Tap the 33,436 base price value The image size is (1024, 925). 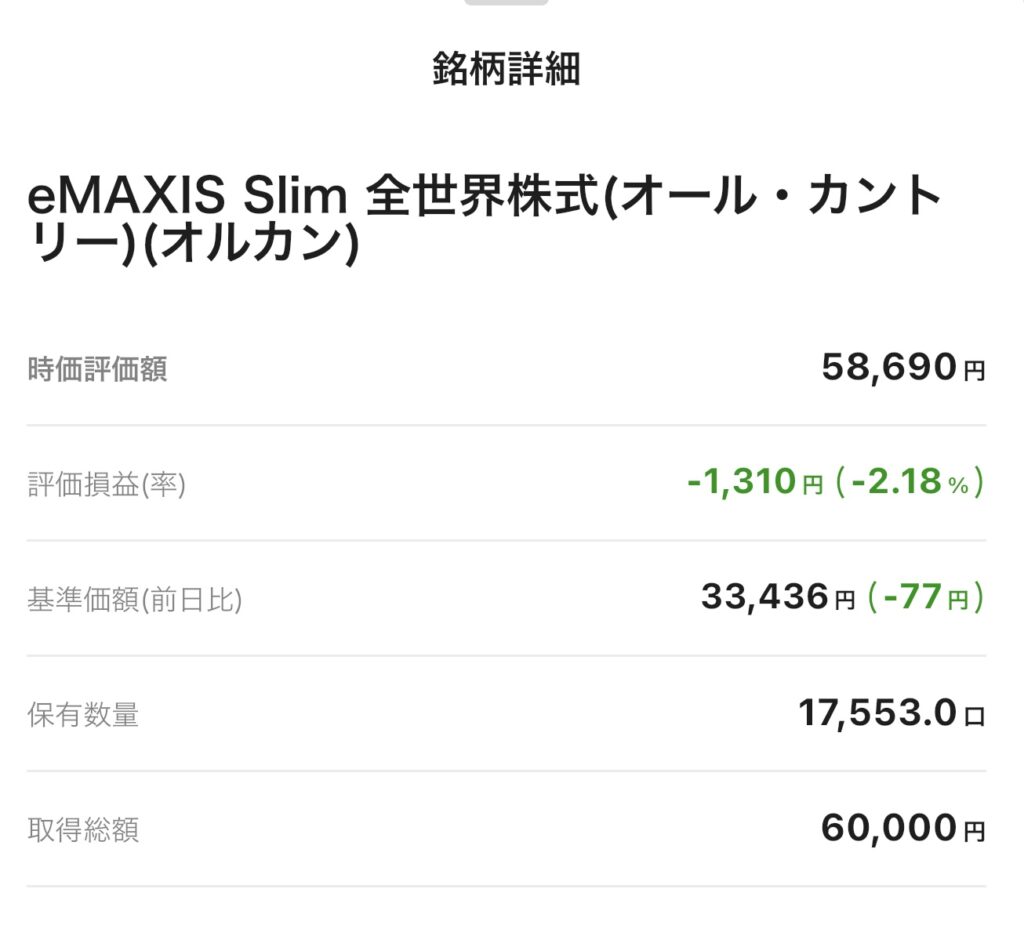pyautogui.click(x=765, y=599)
